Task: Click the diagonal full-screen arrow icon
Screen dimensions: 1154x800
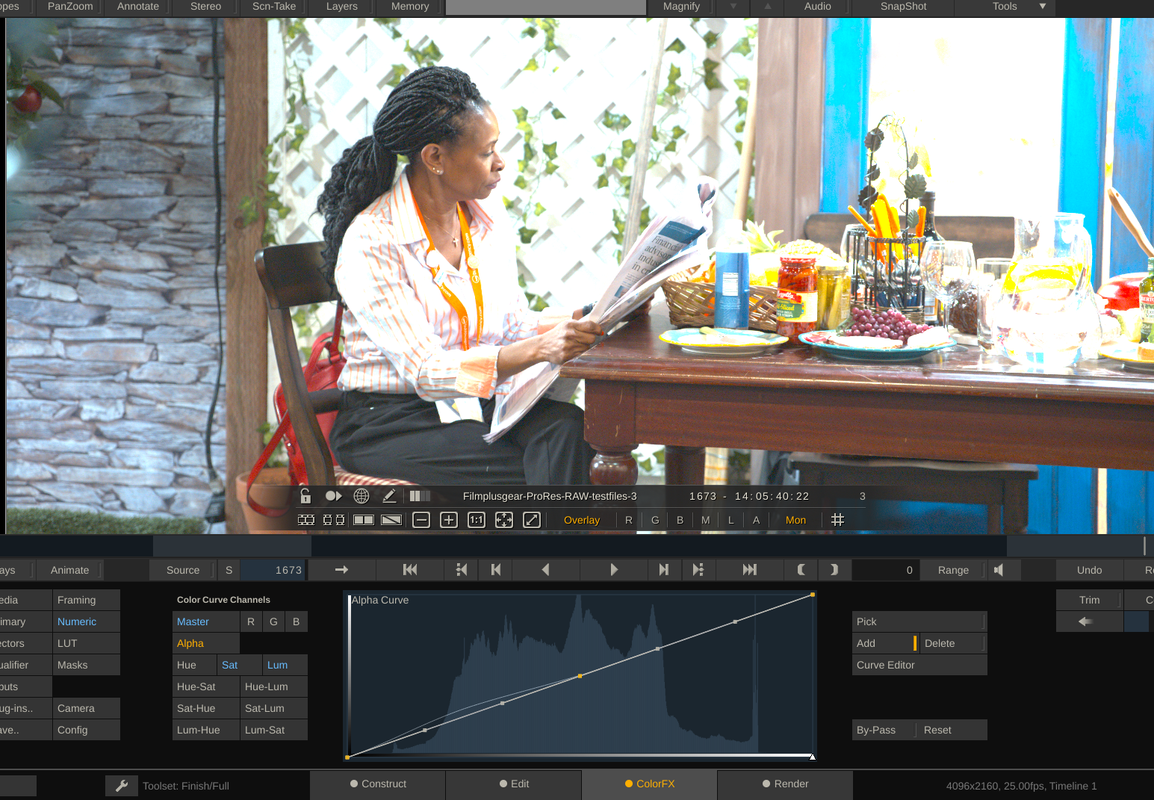Action: tap(531, 520)
